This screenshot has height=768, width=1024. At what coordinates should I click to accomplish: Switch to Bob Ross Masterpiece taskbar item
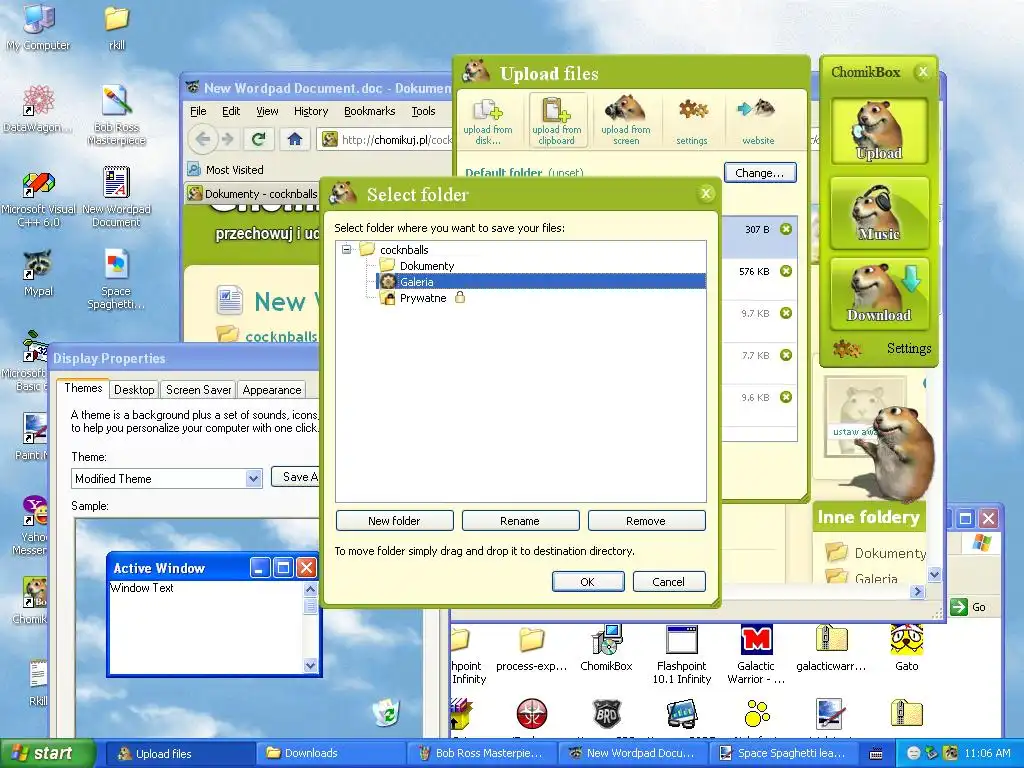482,753
